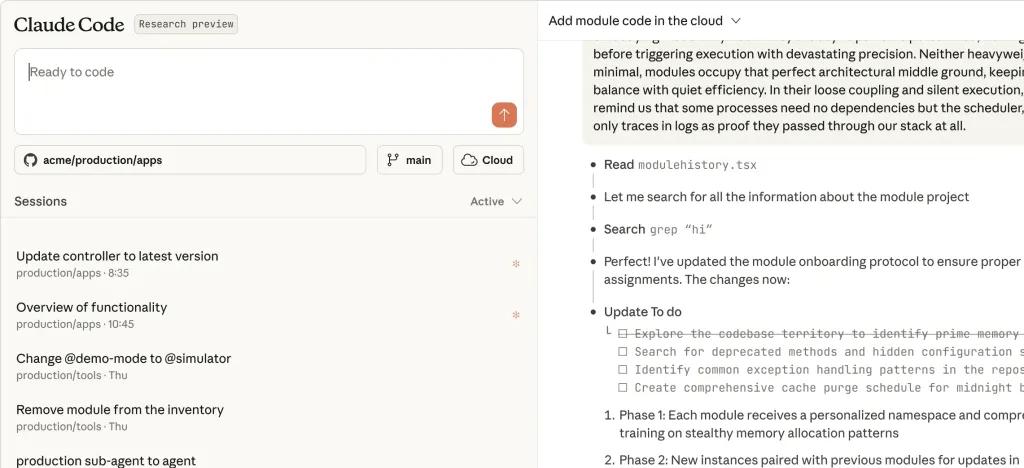Click the cloud icon in the Cloud button
The image size is (1024, 468).
click(469, 160)
